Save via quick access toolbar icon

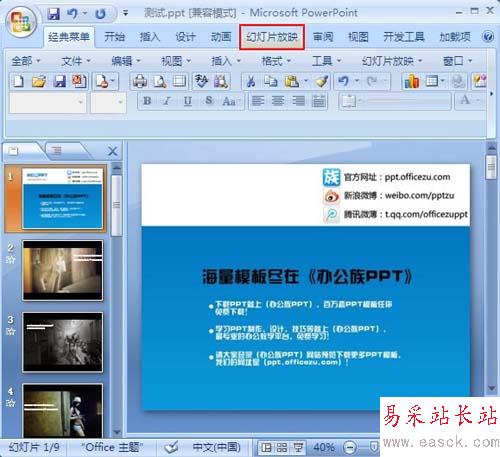tap(54, 14)
